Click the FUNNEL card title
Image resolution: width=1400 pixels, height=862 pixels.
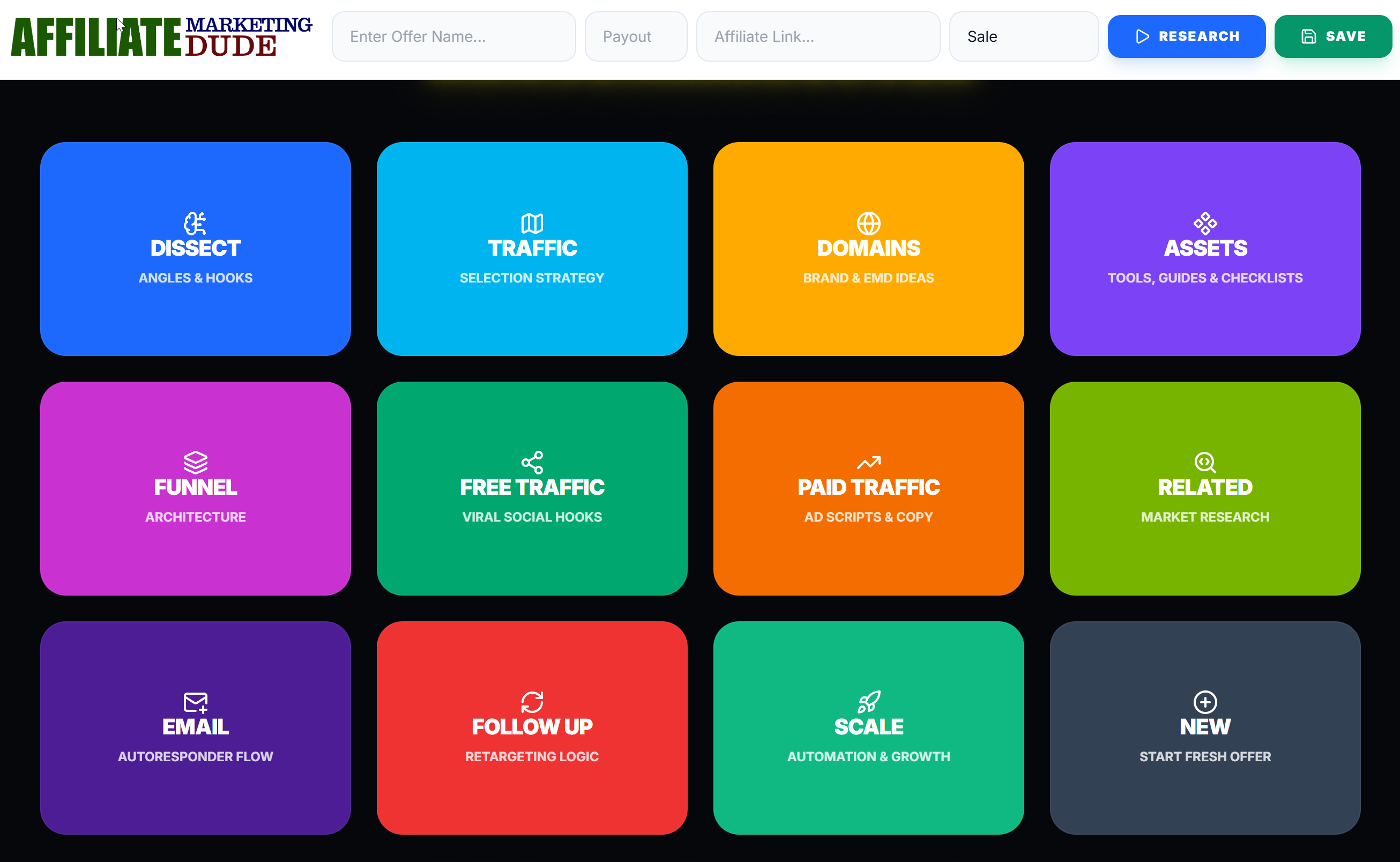[x=195, y=487]
